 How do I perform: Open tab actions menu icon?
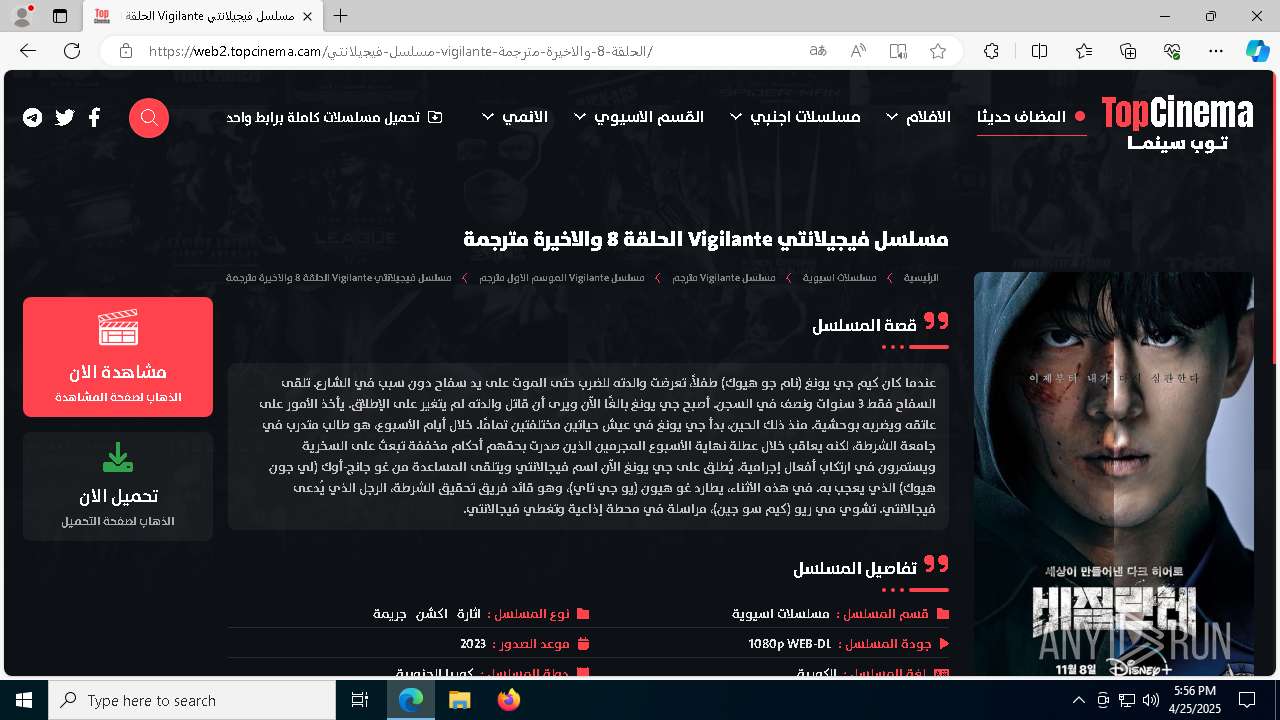tap(60, 16)
